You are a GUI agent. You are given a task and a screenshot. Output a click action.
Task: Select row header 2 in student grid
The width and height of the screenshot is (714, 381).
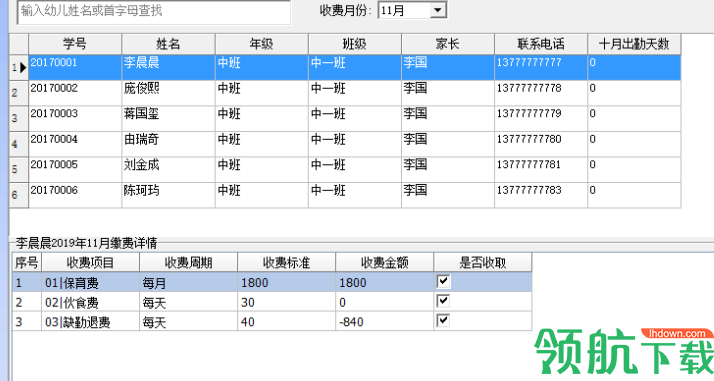coord(19,93)
